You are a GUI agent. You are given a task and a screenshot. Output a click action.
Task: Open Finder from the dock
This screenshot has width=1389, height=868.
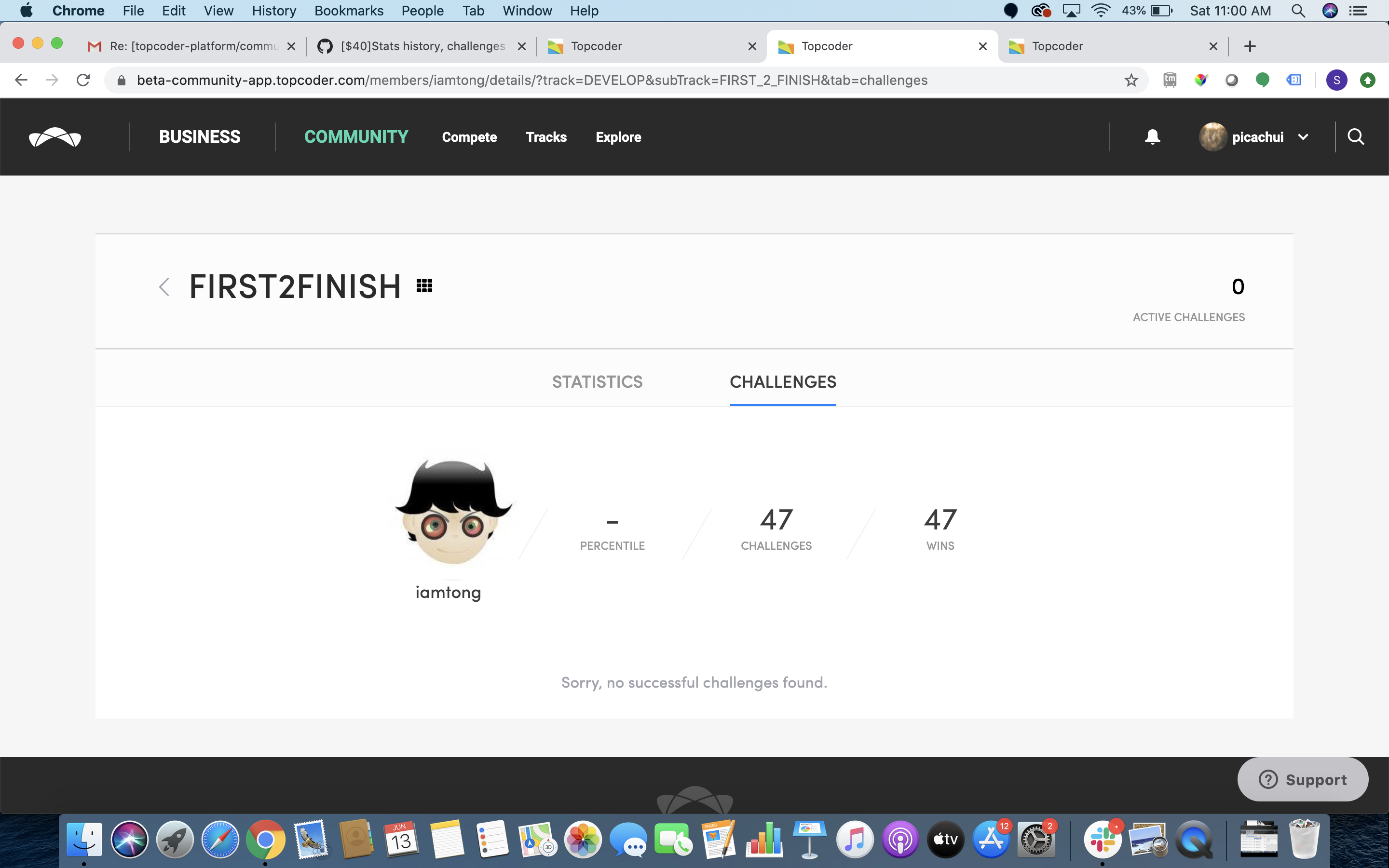coord(84,839)
